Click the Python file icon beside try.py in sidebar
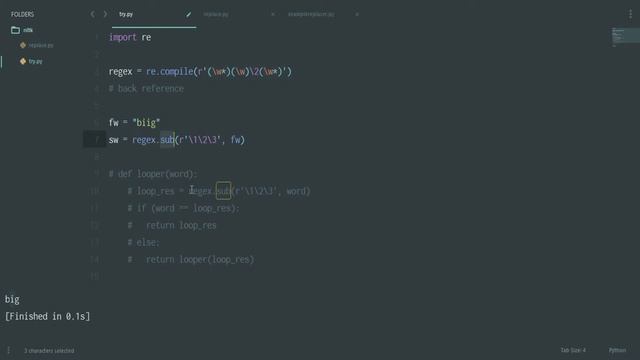 23,61
